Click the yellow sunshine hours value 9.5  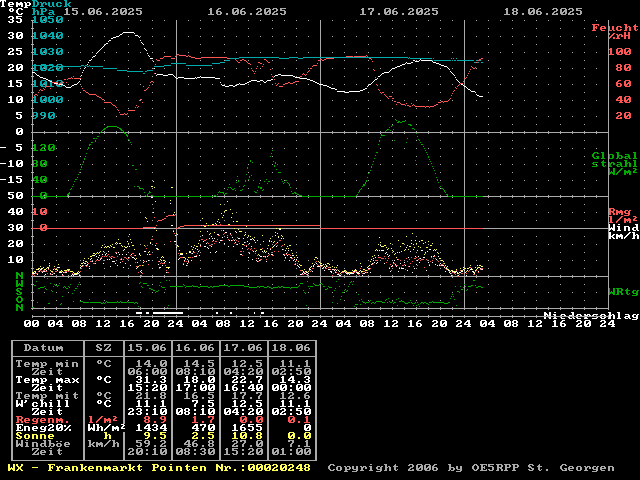point(156,436)
